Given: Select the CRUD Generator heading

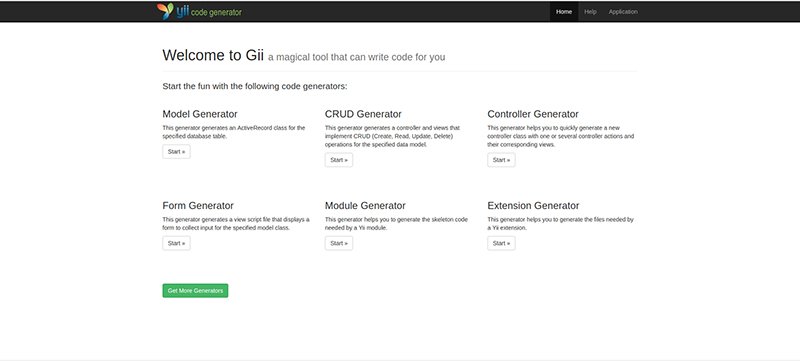Looking at the screenshot, I should point(363,114).
